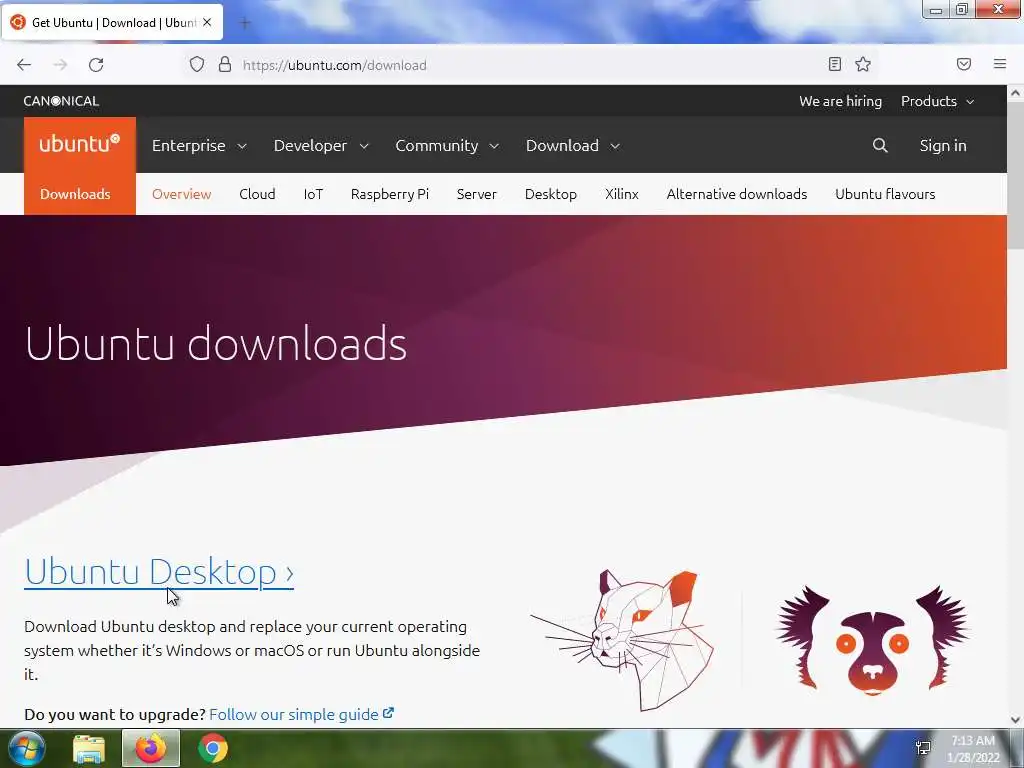
Task: Close the Get Ubuntu tab
Action: point(207,22)
